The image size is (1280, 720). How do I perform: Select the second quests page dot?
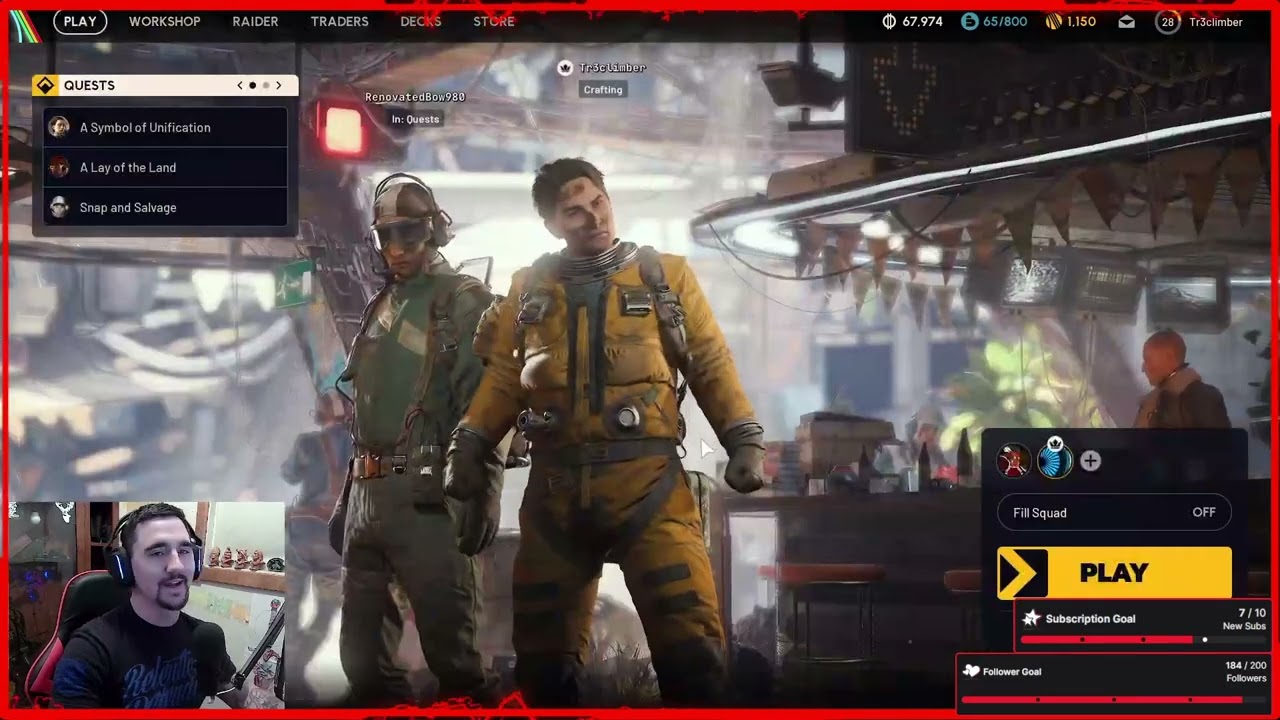pyautogui.click(x=265, y=85)
